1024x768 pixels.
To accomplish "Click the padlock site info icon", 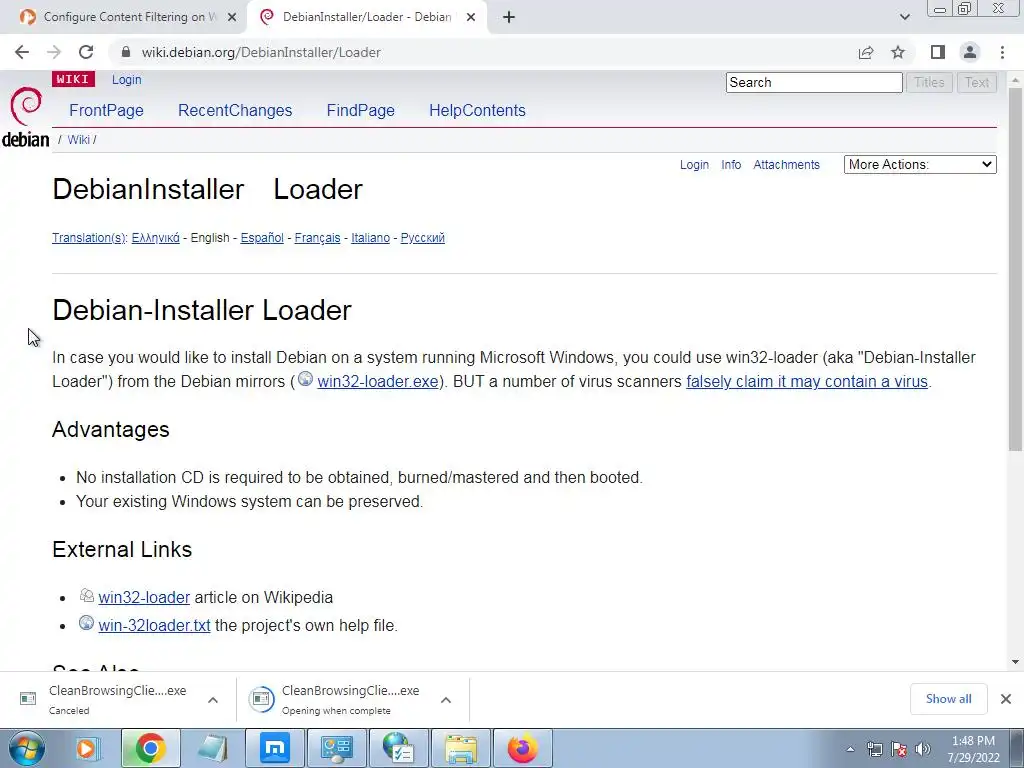I will click(126, 52).
